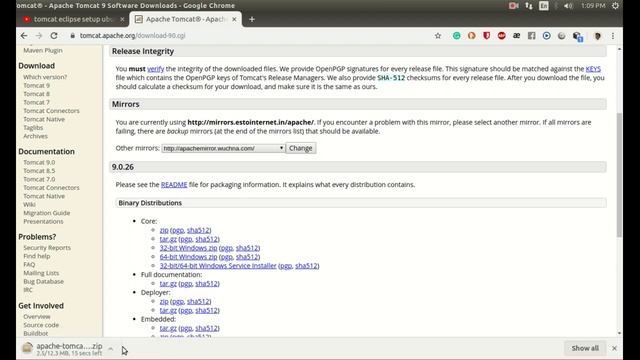Download Core 64-bit Windows zip

189,257
